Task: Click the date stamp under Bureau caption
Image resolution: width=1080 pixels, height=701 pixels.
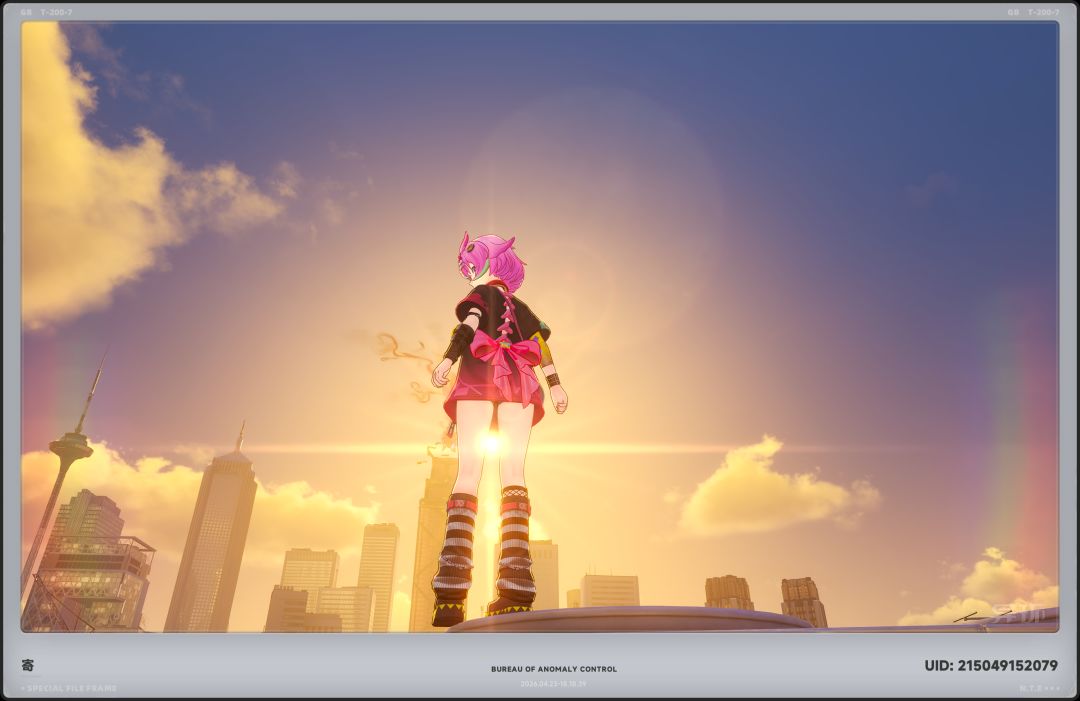Action: click(x=553, y=684)
